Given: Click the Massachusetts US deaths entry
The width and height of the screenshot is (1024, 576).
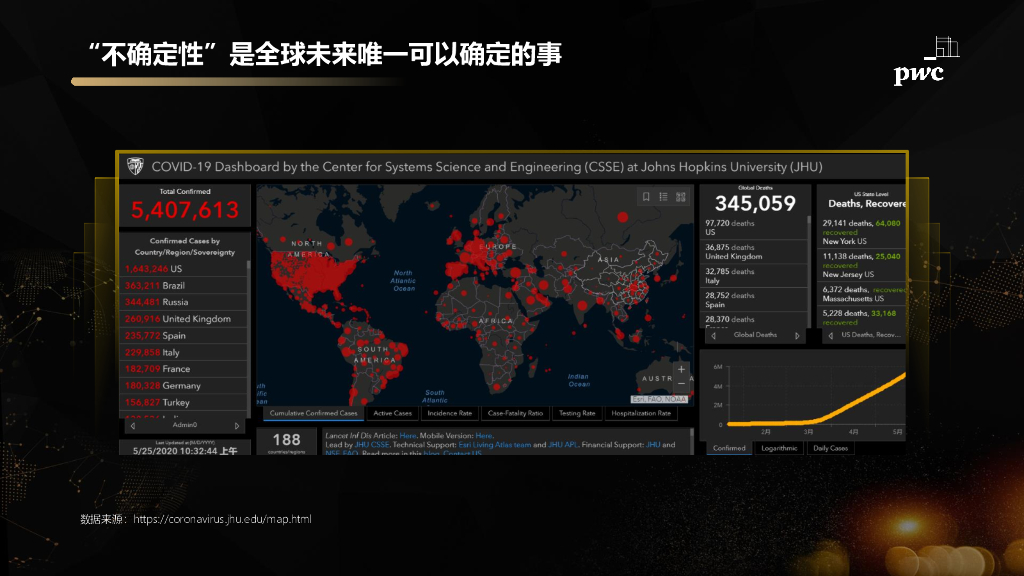Looking at the screenshot, I should point(863,295).
